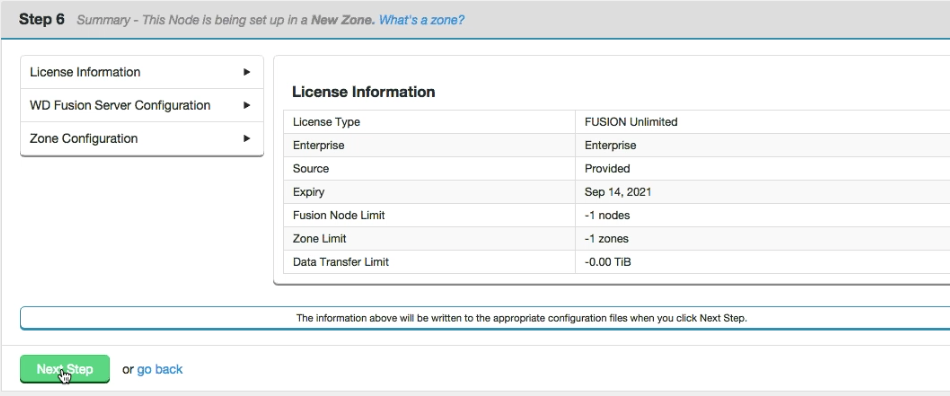The image size is (950, 396).
Task: Click the configuration files notice message
Action: [522, 318]
